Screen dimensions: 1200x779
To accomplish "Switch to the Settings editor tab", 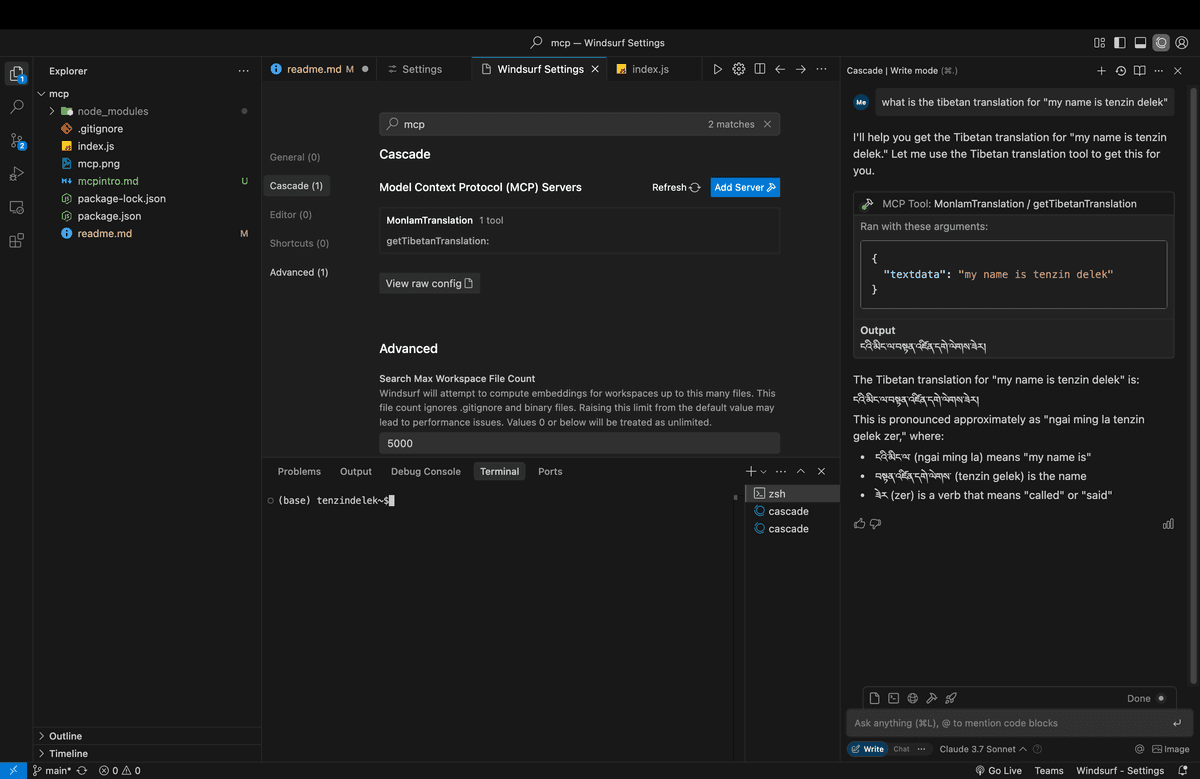I will pos(421,69).
